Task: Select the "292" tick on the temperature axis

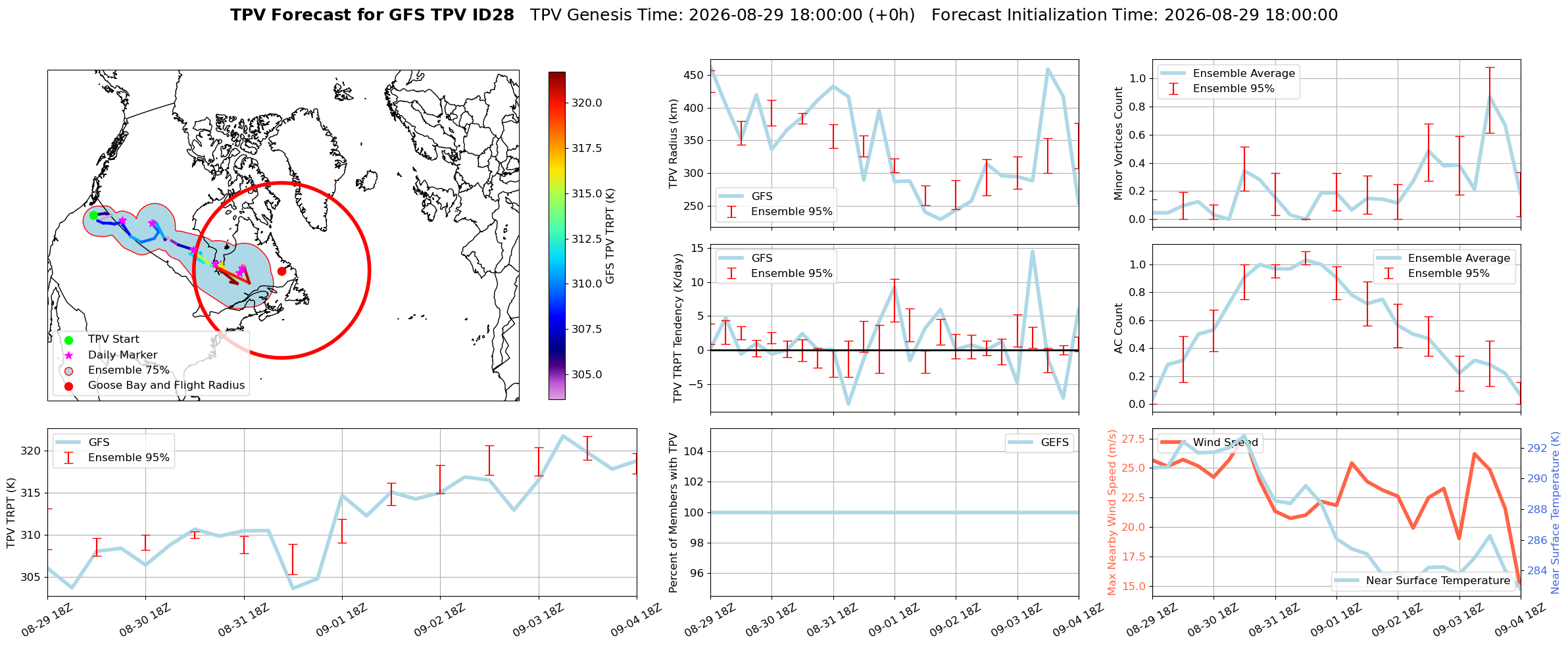Action: pos(1537,449)
